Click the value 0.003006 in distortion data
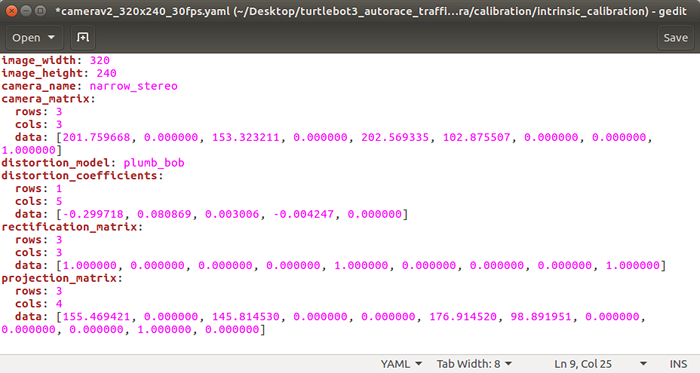 point(232,214)
